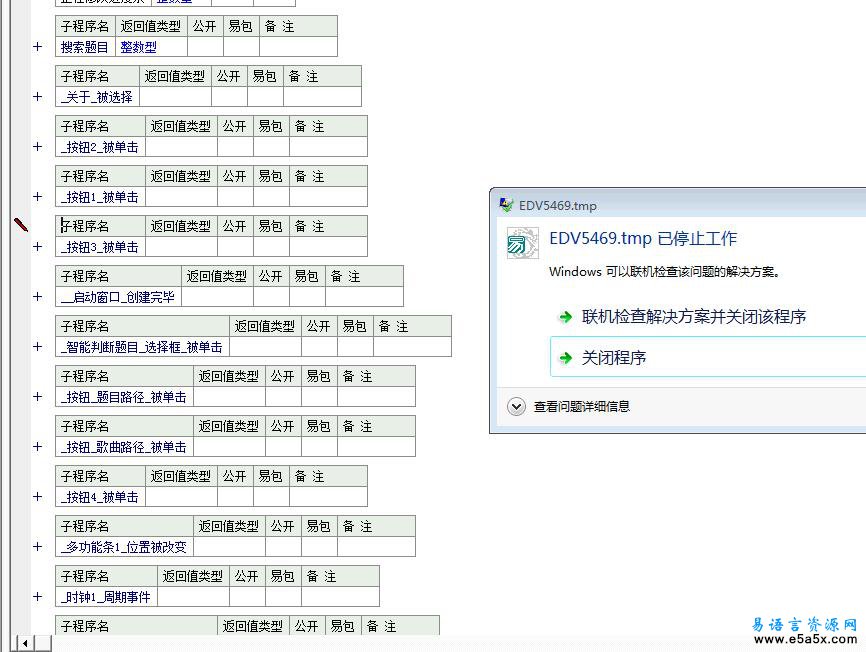This screenshot has width=866, height=652.
Task: Click the title bar icon of the EDV5469.tmp dialog
Action: point(506,205)
